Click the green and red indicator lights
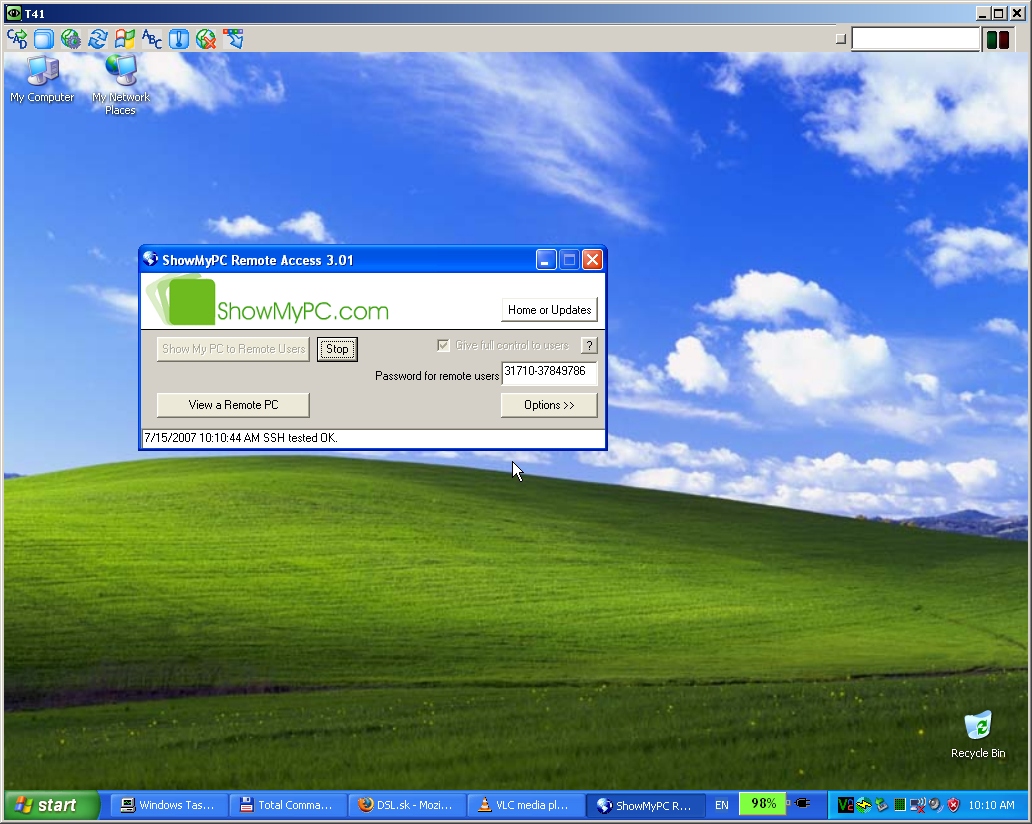Image resolution: width=1032 pixels, height=824 pixels. 998,39
